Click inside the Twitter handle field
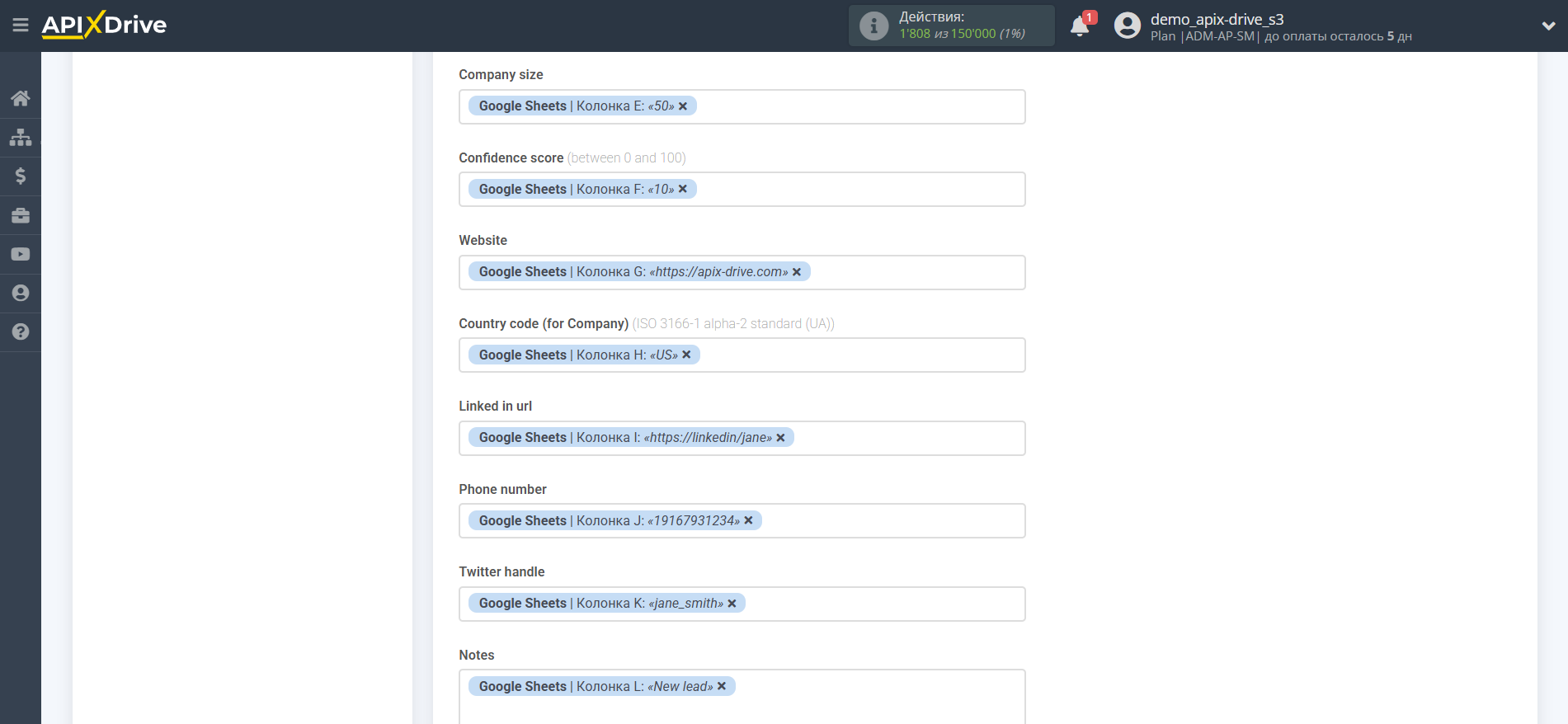This screenshot has width=1568, height=724. [742, 604]
